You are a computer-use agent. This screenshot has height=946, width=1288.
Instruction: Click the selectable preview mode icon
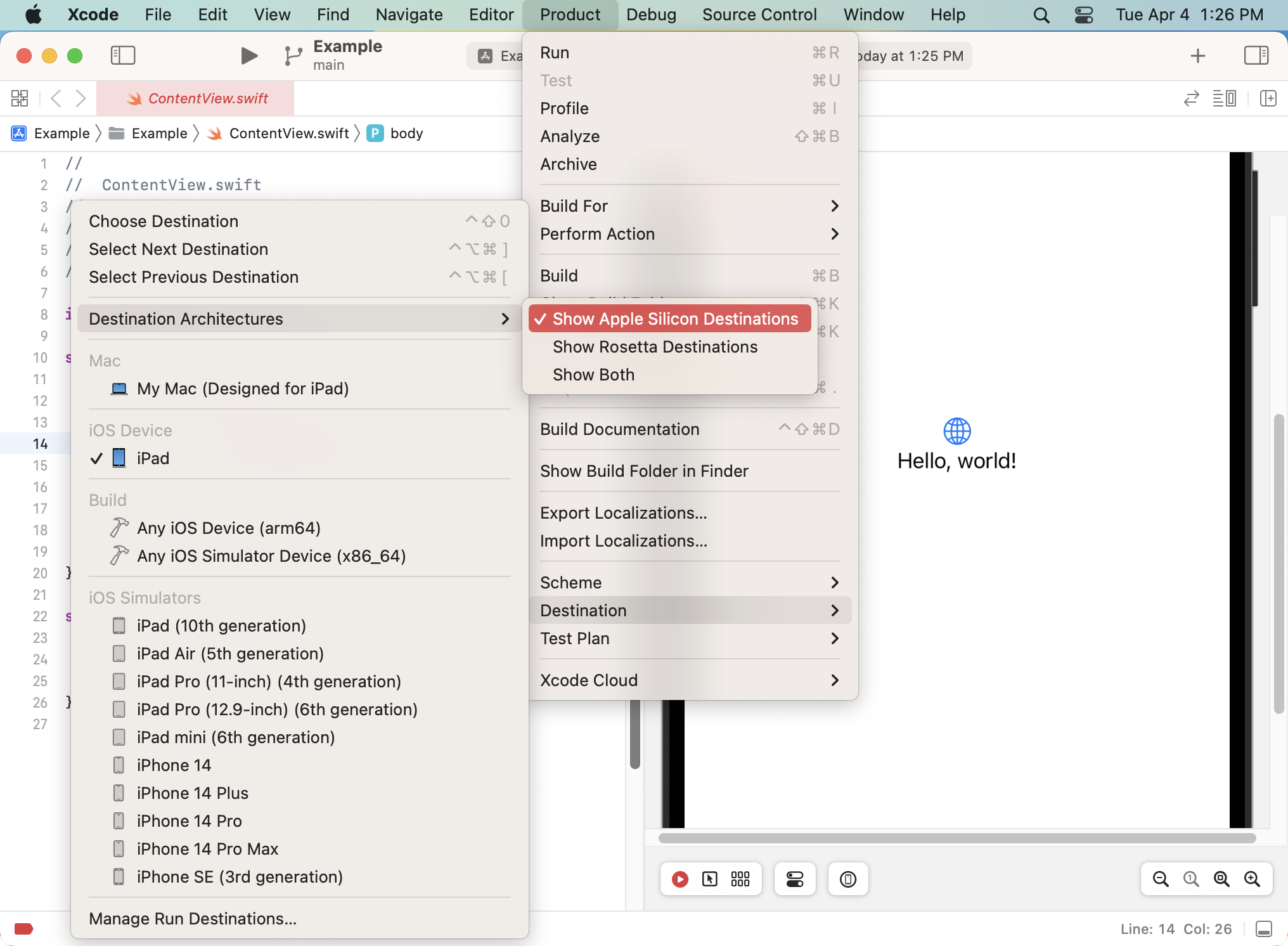tap(710, 879)
